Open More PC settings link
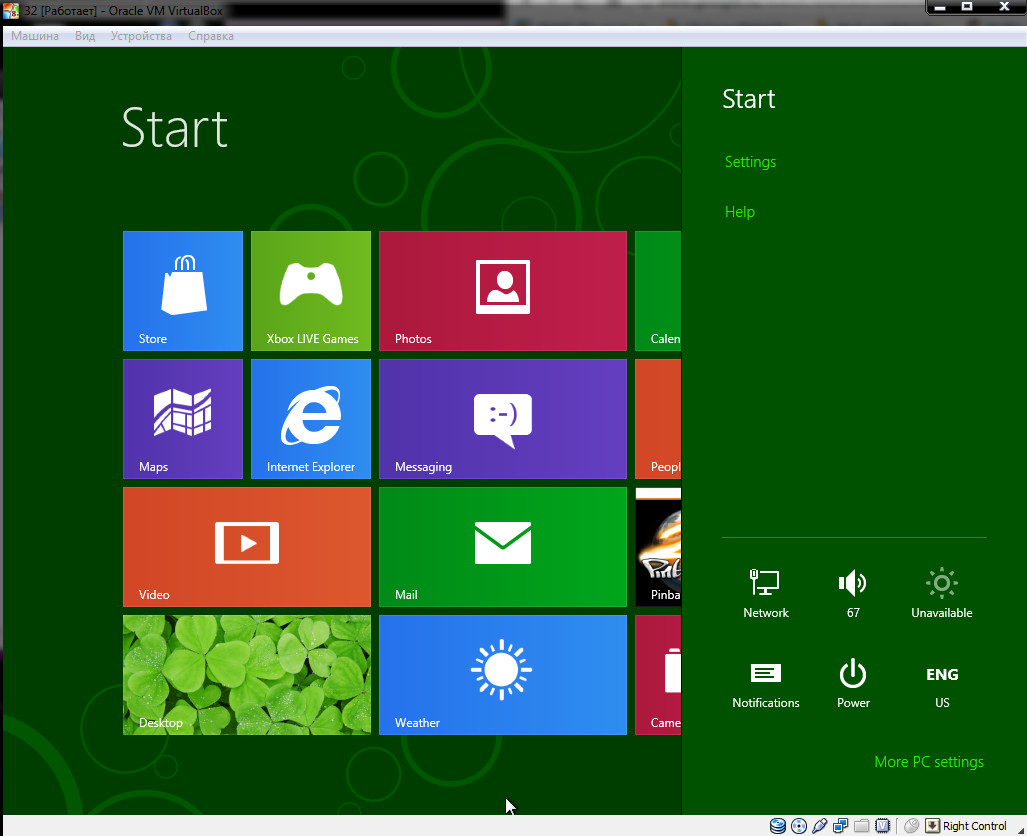This screenshot has width=1027, height=836. (929, 762)
